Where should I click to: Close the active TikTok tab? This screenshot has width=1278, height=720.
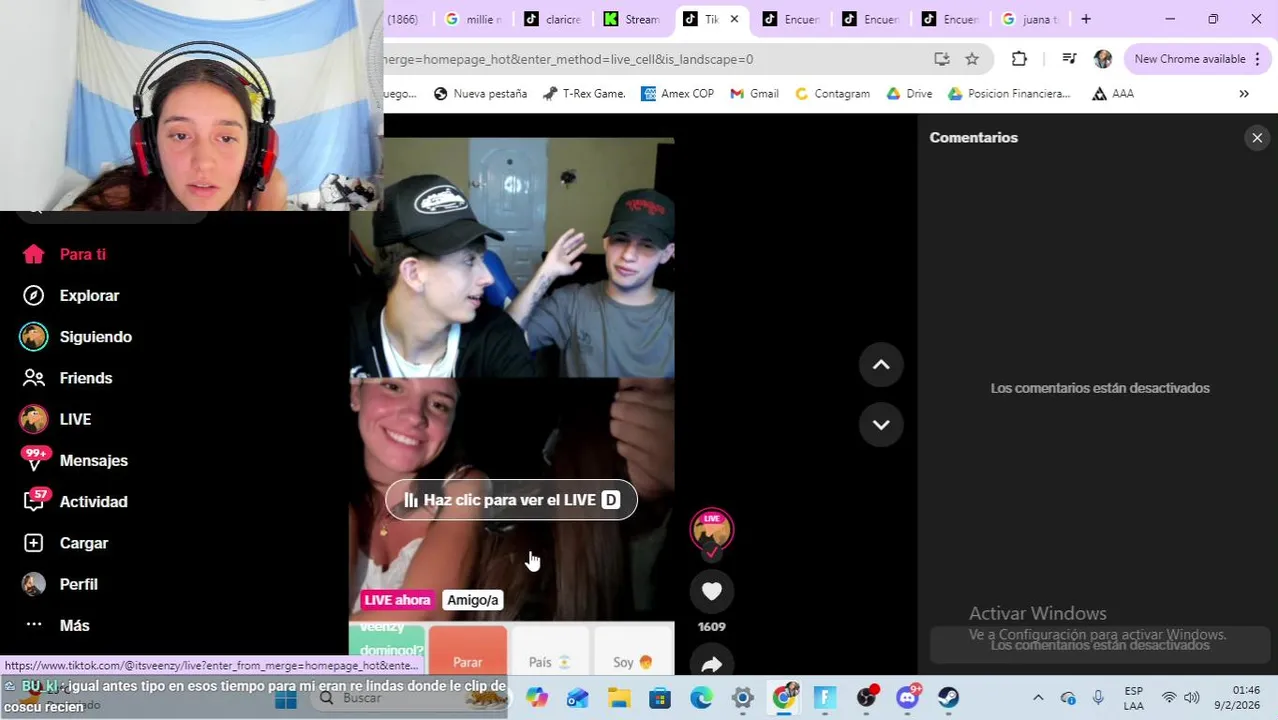pyautogui.click(x=734, y=19)
